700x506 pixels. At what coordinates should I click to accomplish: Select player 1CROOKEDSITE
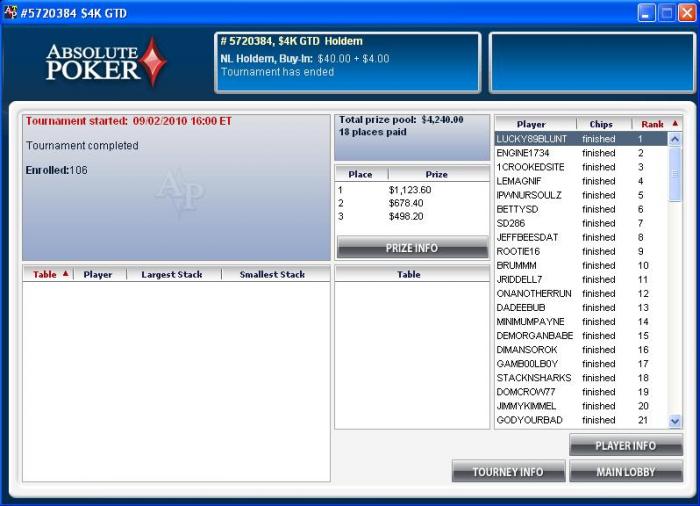click(x=581, y=167)
